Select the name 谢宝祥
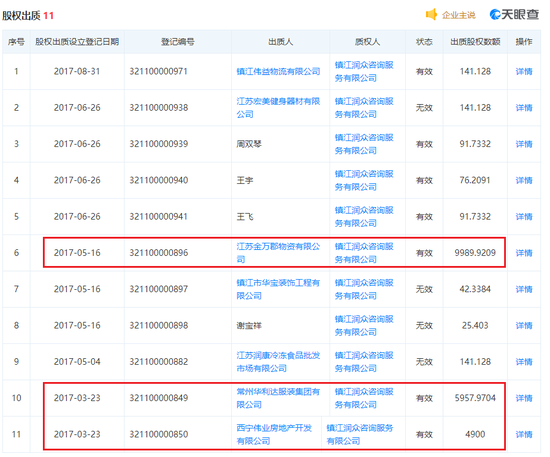Image resolution: width=550 pixels, height=457 pixels. click(249, 325)
